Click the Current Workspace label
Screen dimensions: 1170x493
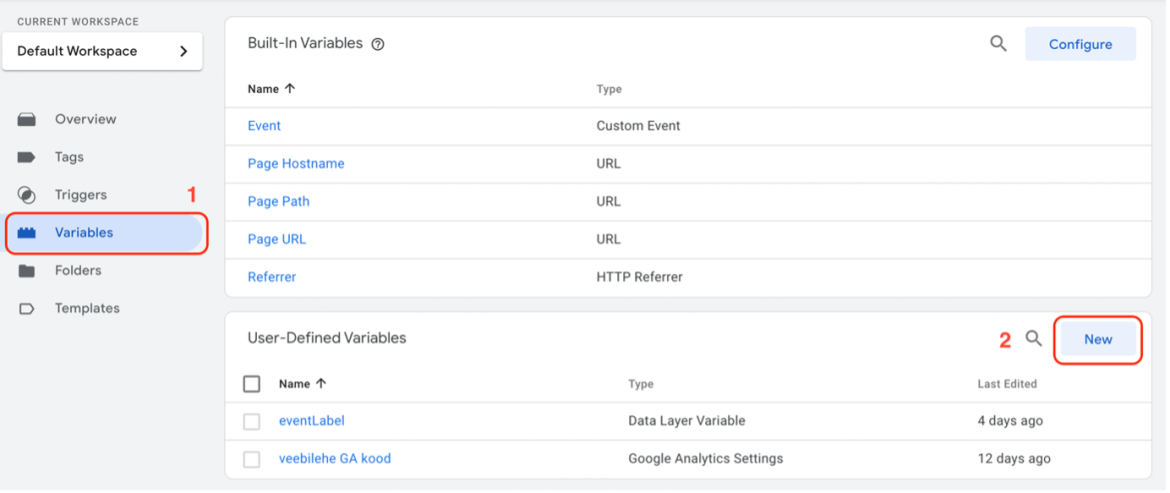[78, 22]
